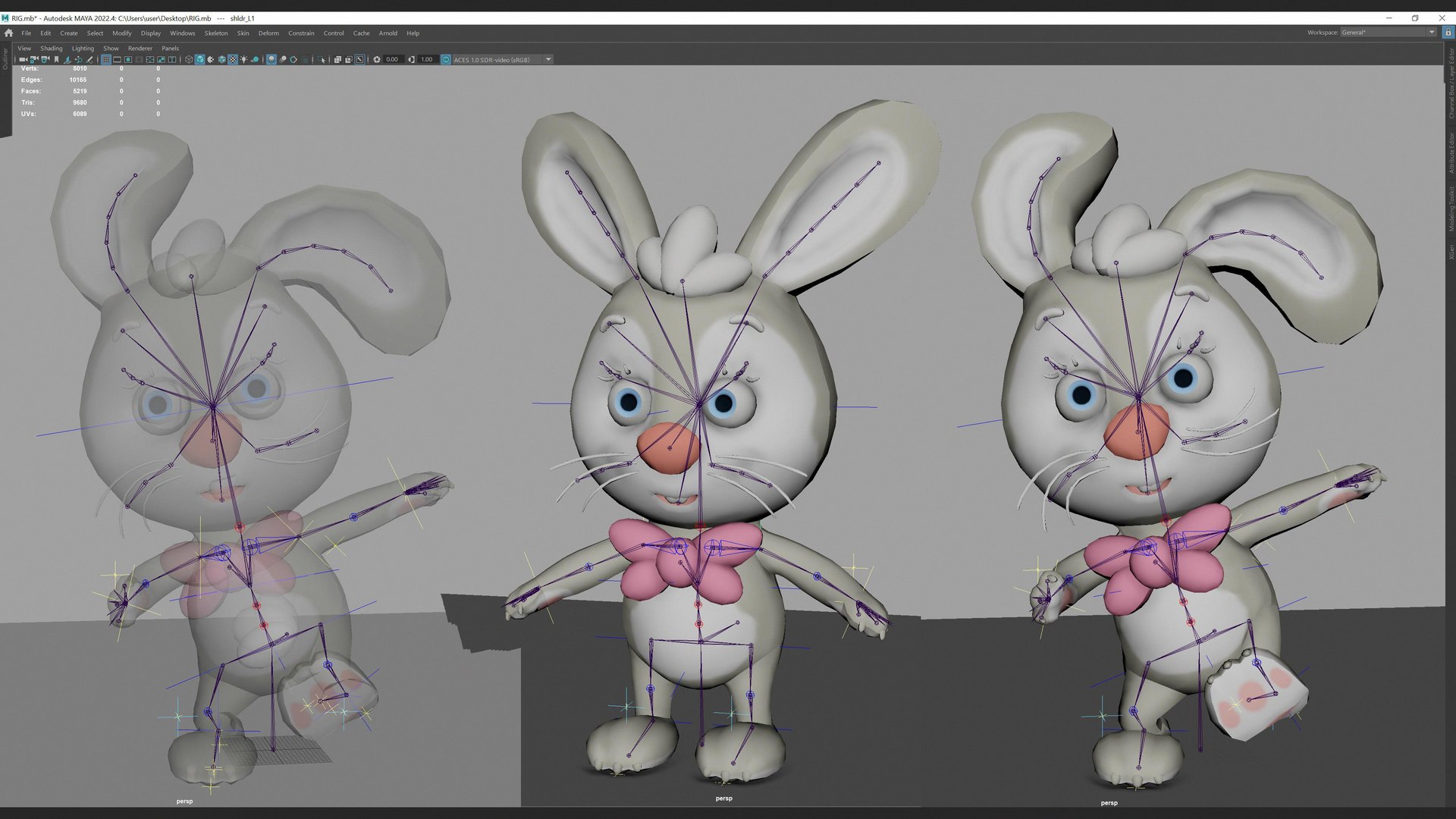Open the Deform menu

coord(268,33)
